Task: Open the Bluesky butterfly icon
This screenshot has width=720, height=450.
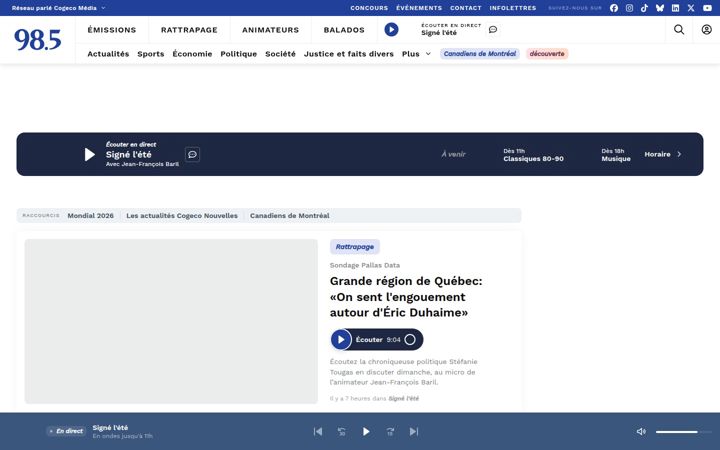Action: [x=660, y=8]
